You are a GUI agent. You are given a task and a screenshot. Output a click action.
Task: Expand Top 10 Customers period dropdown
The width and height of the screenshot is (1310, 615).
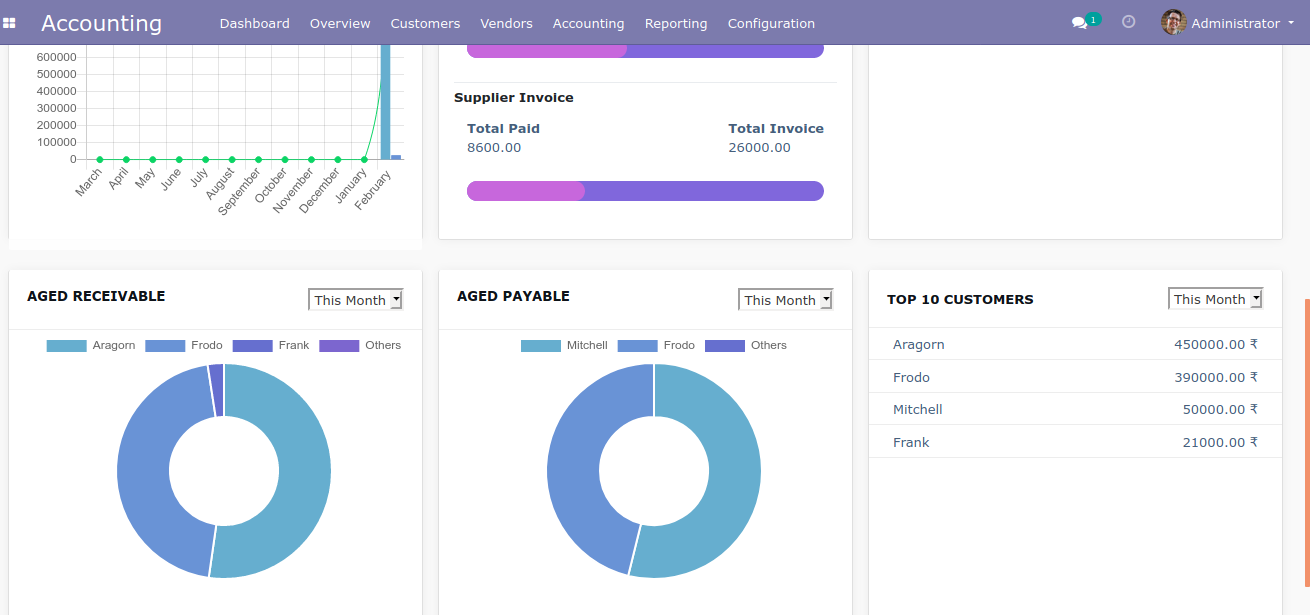1215,299
